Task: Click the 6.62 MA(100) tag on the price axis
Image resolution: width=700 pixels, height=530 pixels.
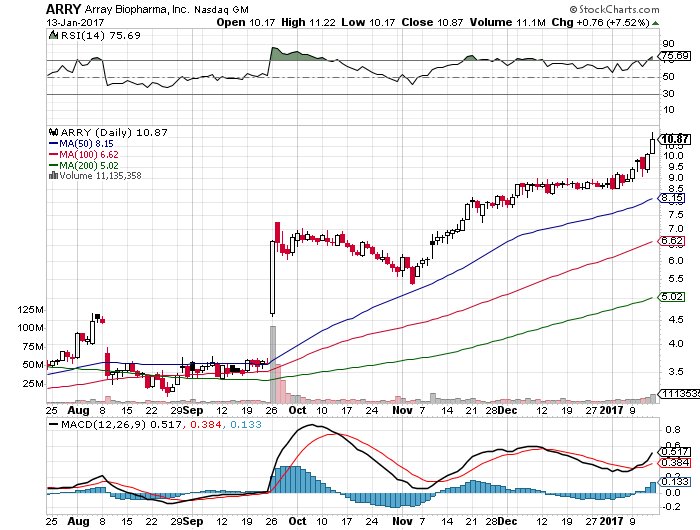Action: click(x=672, y=242)
